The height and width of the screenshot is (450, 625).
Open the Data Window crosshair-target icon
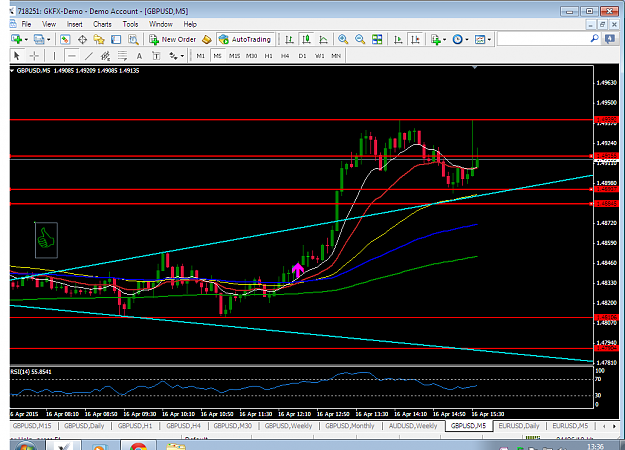(x=82, y=39)
